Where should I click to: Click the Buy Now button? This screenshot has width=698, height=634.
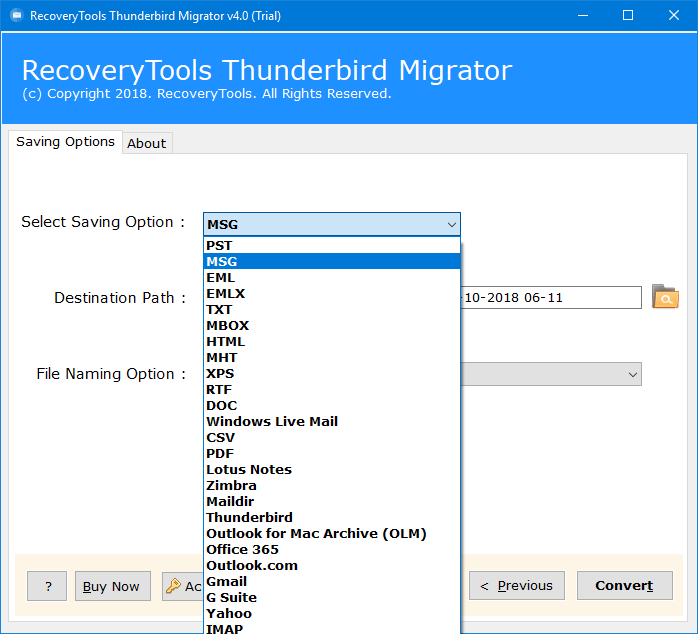pyautogui.click(x=113, y=586)
